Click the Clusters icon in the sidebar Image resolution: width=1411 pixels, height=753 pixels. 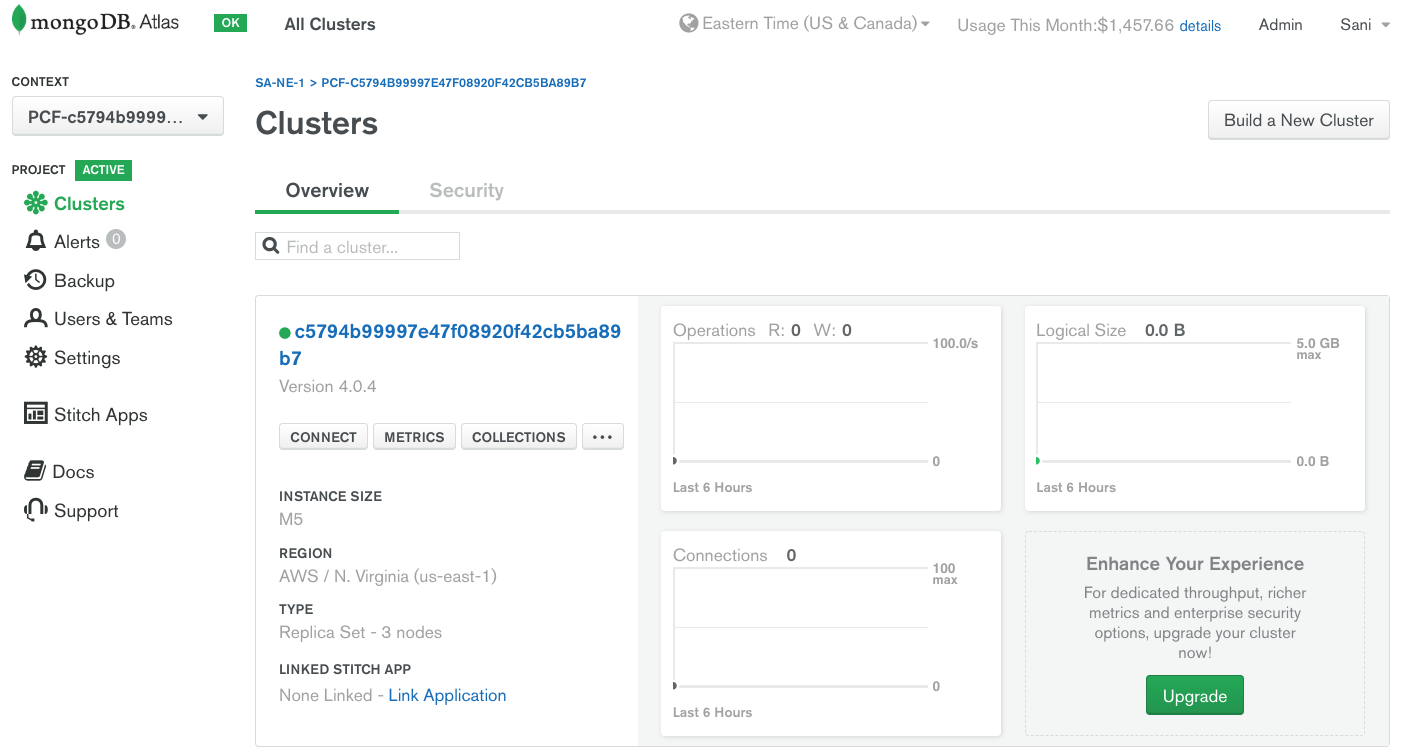click(x=36, y=204)
